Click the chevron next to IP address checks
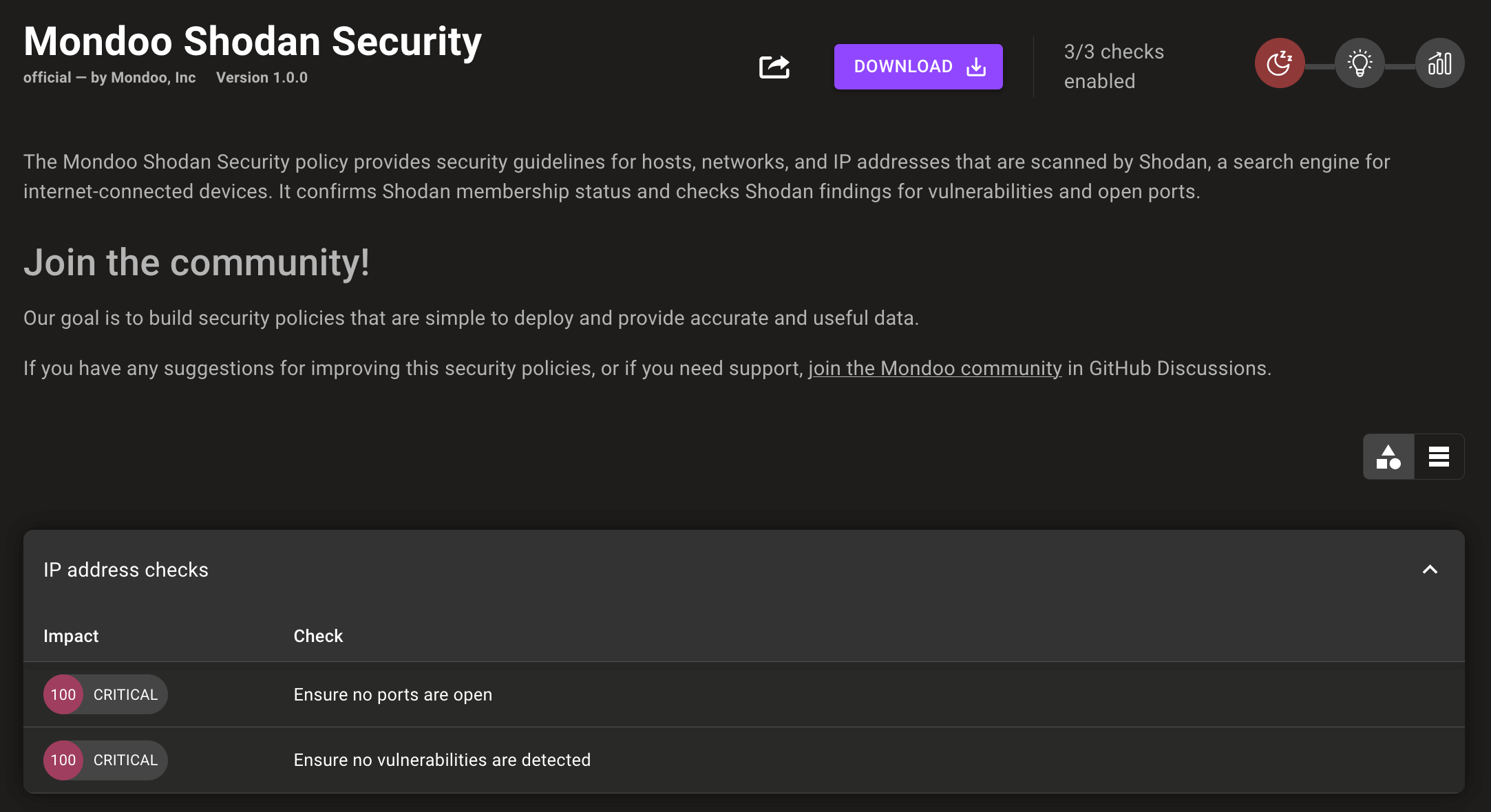Viewport: 1491px width, 812px height. (x=1430, y=570)
